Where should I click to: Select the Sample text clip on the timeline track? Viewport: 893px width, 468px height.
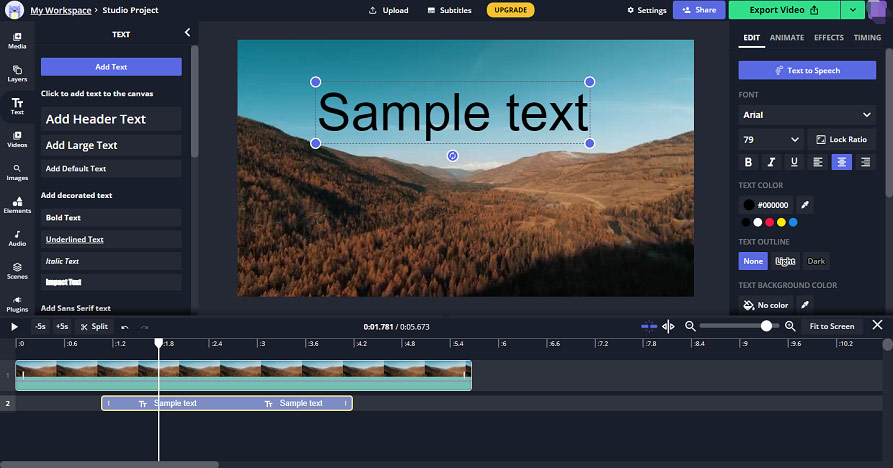[x=227, y=403]
